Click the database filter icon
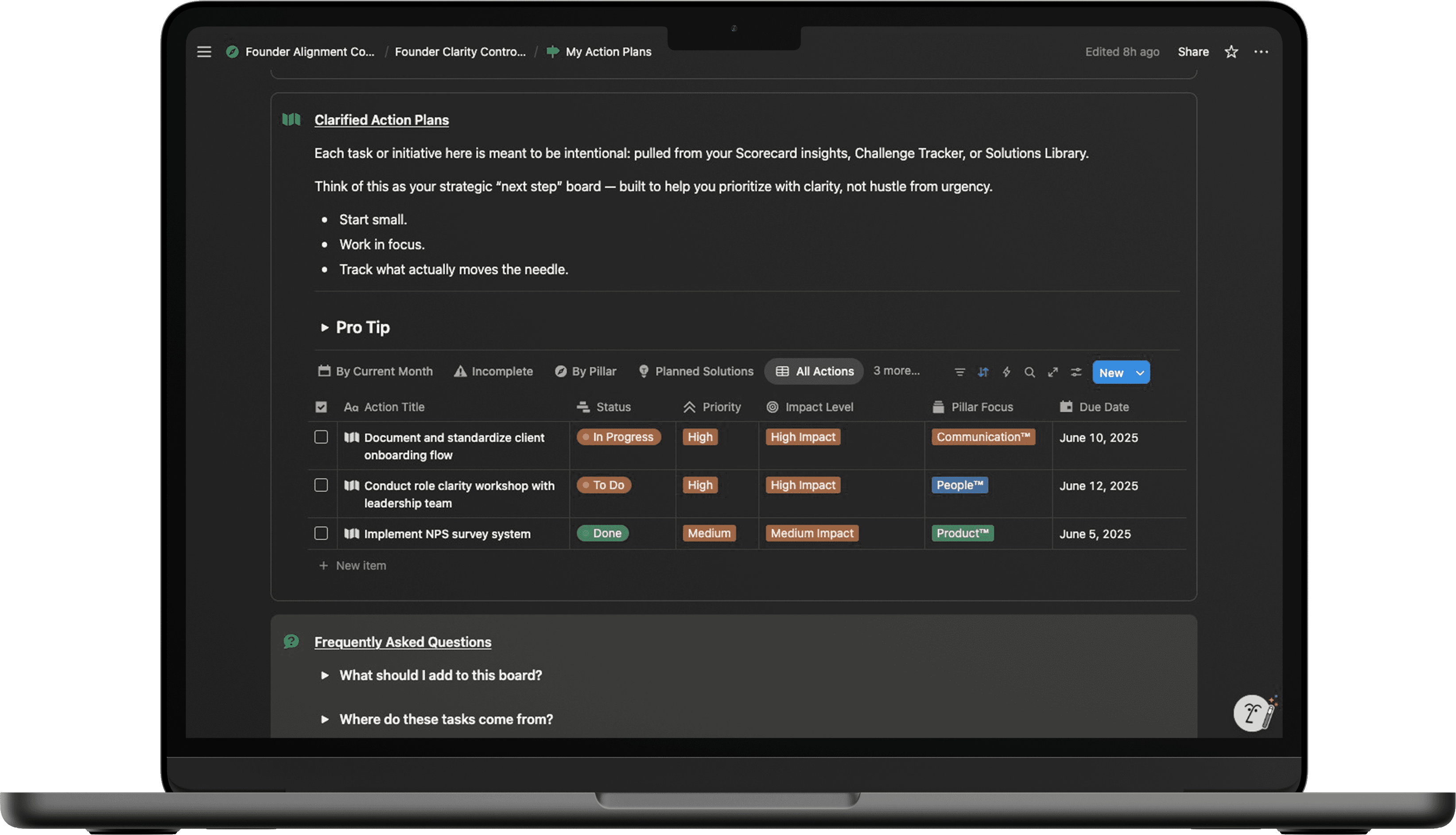The height and width of the screenshot is (835, 1456). 960,372
